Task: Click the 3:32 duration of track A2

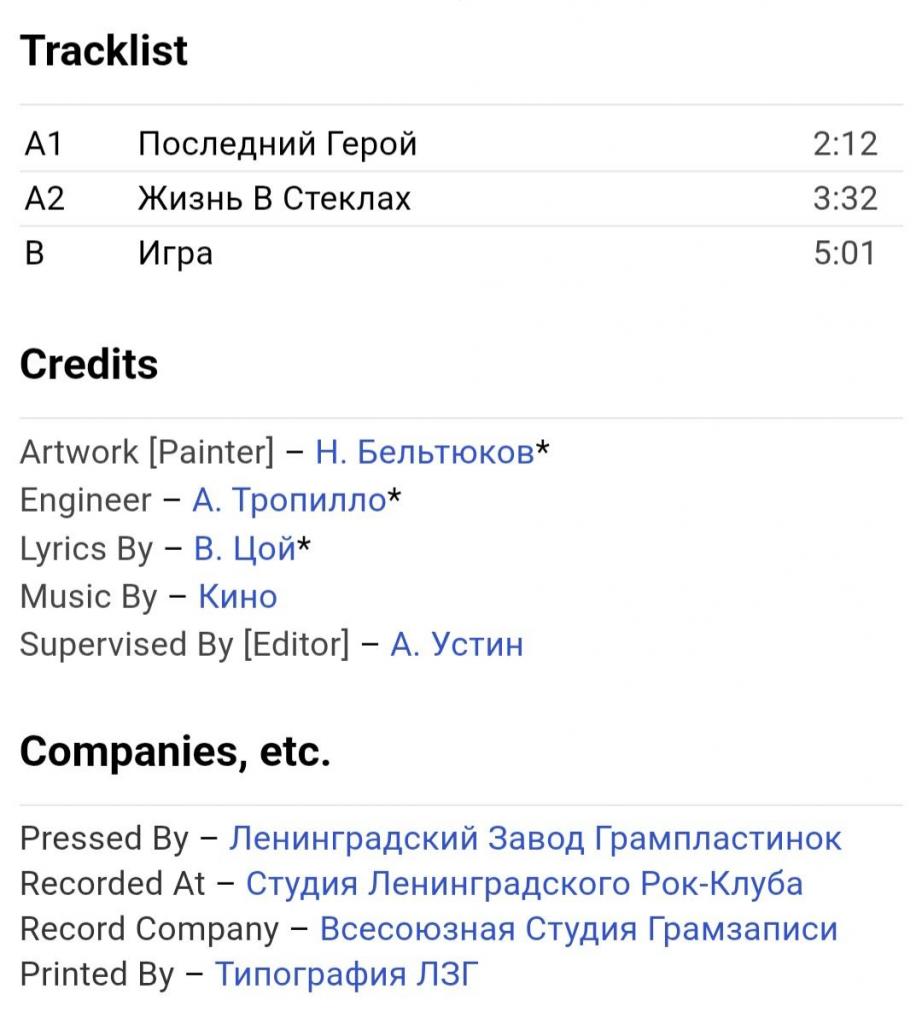Action: pyautogui.click(x=845, y=199)
